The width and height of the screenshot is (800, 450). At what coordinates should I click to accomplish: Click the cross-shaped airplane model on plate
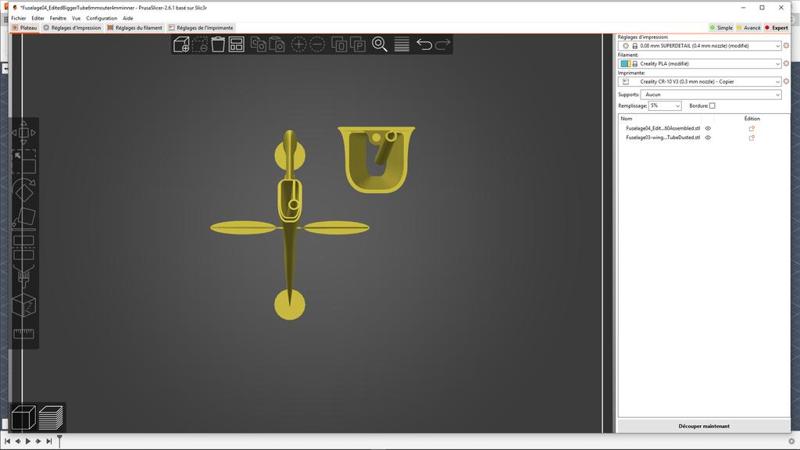tap(290, 224)
